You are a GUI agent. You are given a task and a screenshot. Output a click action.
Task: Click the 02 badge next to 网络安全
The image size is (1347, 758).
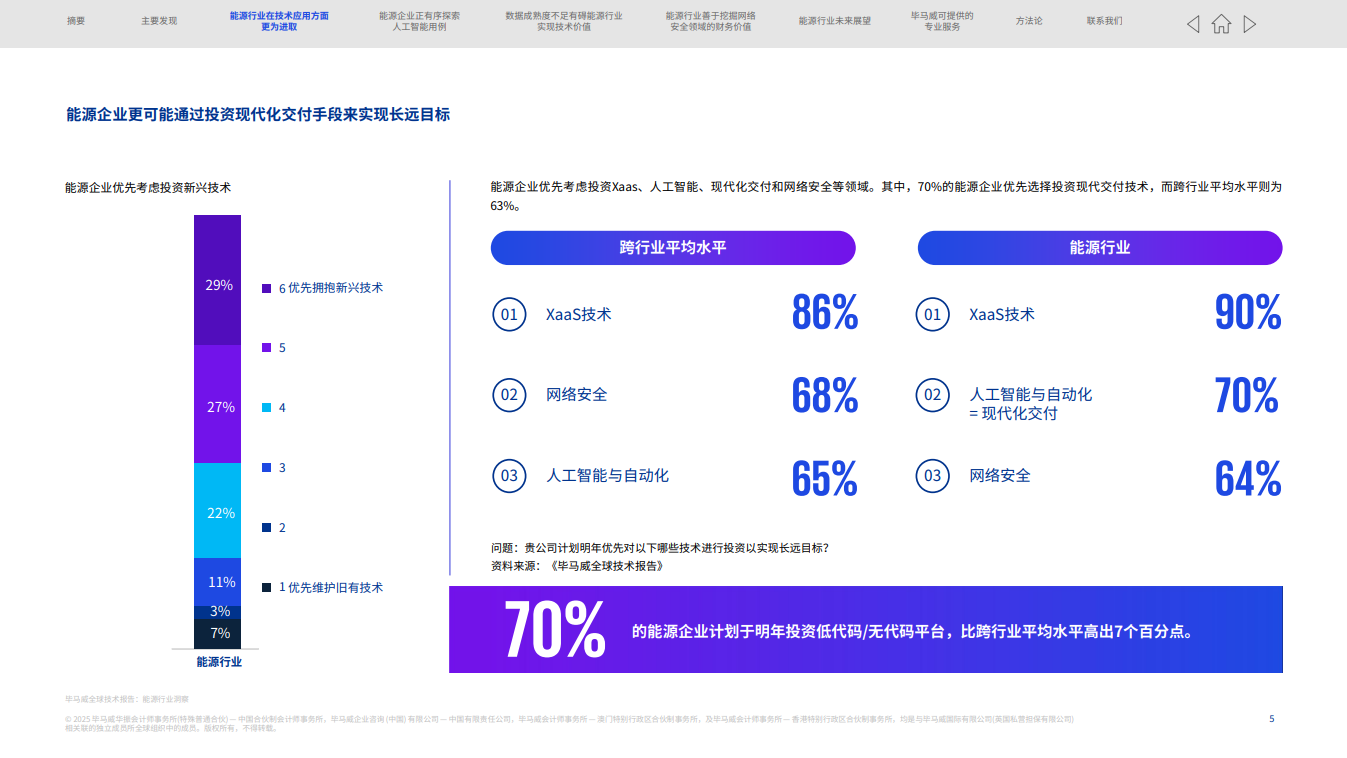(510, 395)
